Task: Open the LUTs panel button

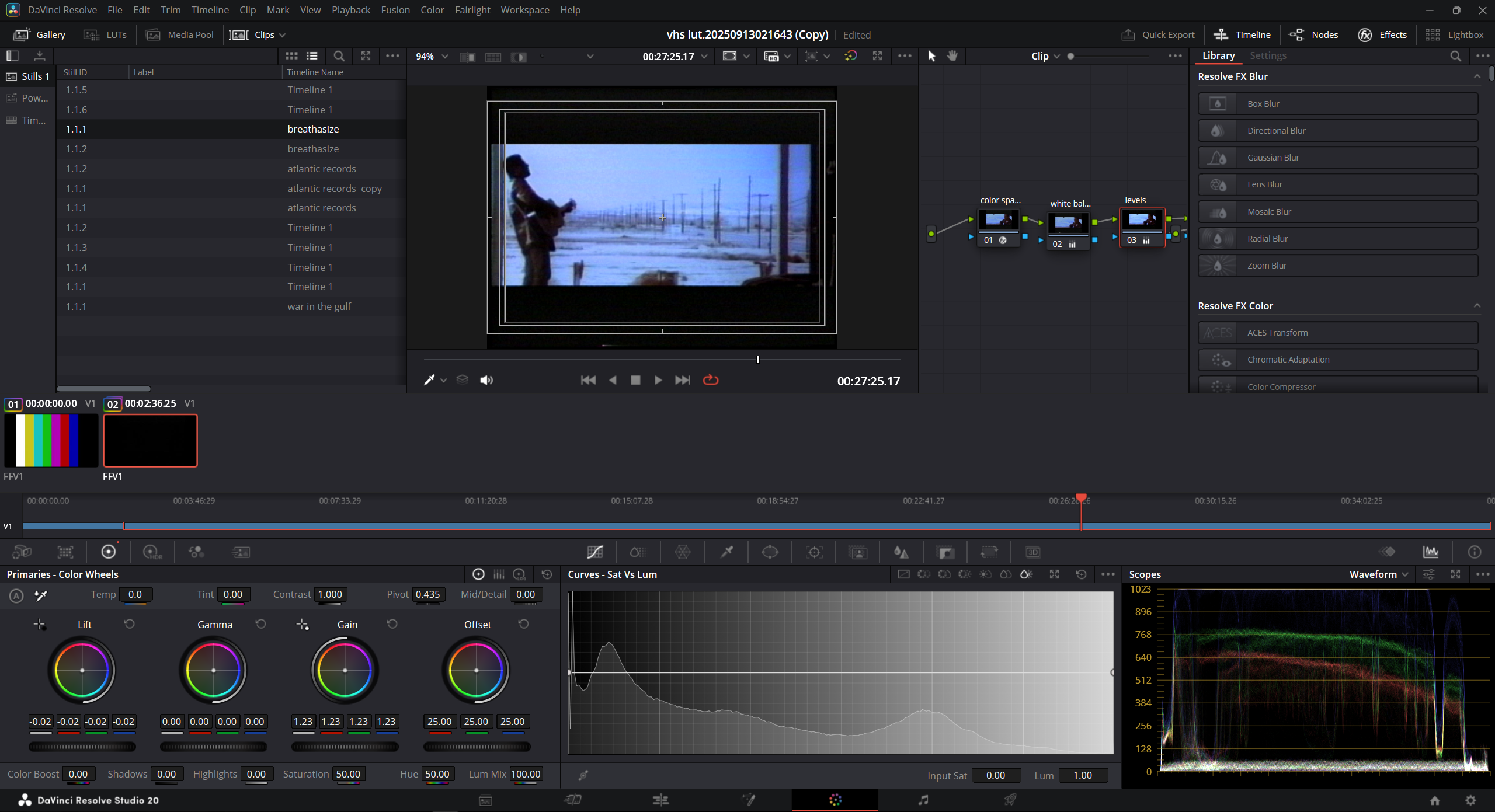Action: pyautogui.click(x=105, y=34)
